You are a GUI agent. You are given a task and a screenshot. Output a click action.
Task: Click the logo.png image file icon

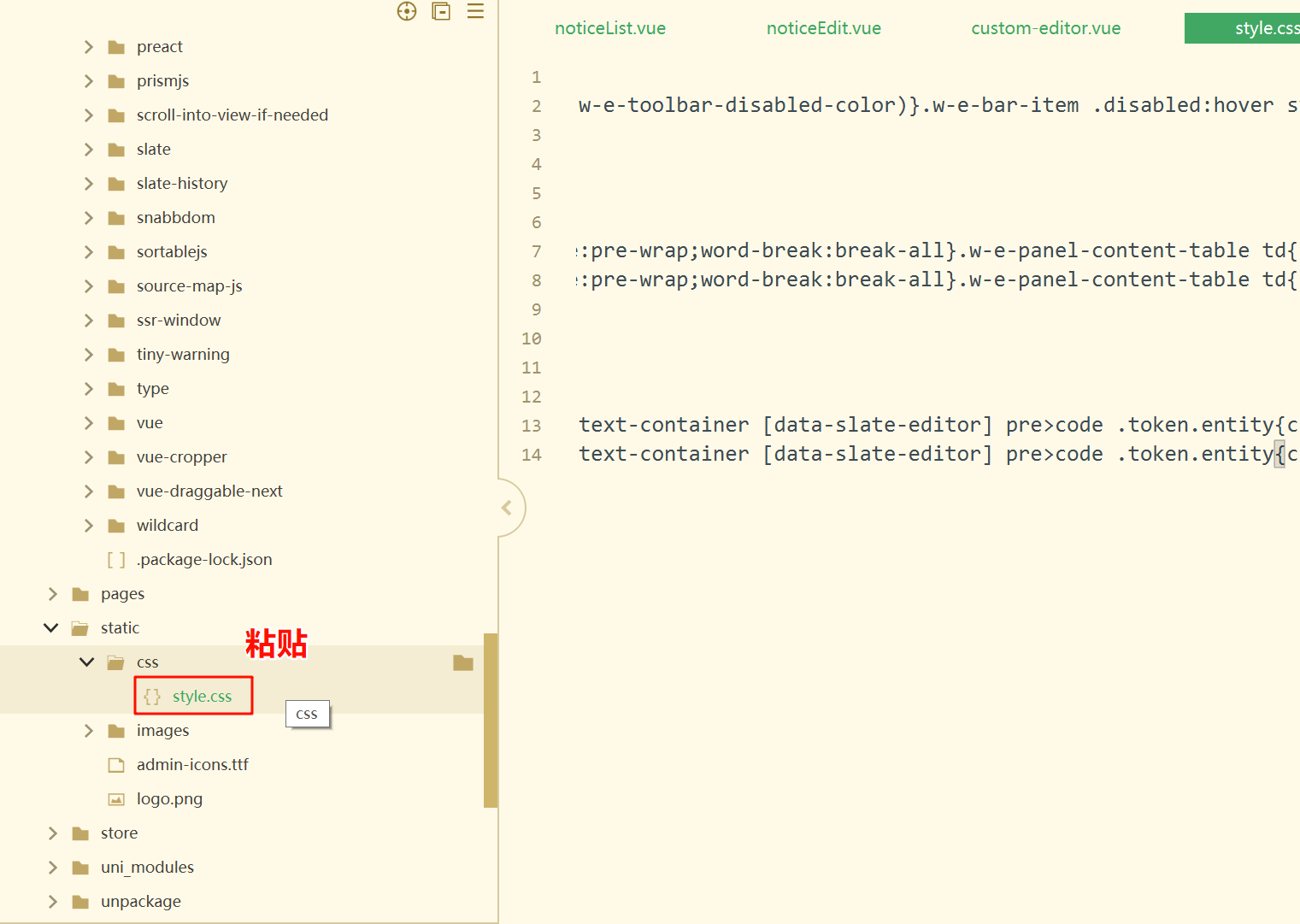(116, 799)
